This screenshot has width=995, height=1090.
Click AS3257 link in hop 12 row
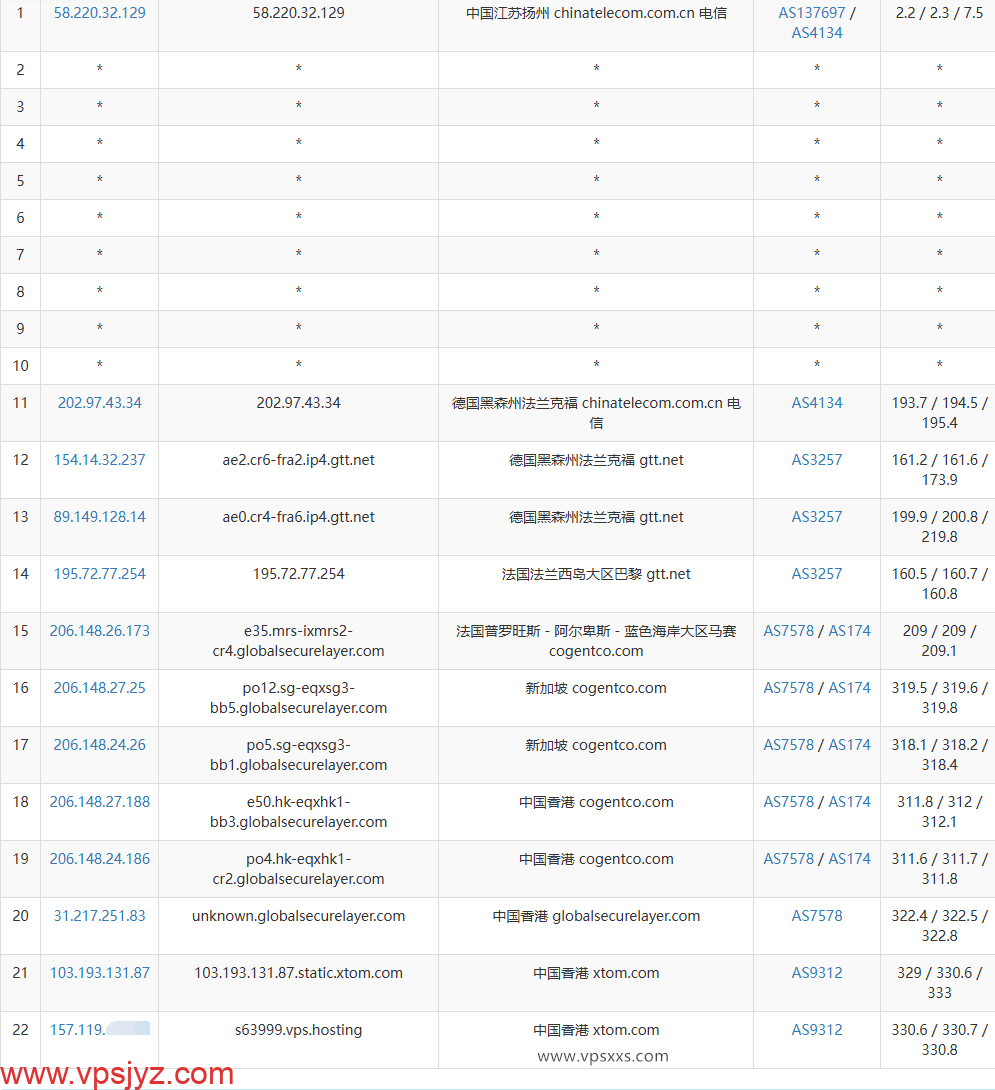coord(817,460)
